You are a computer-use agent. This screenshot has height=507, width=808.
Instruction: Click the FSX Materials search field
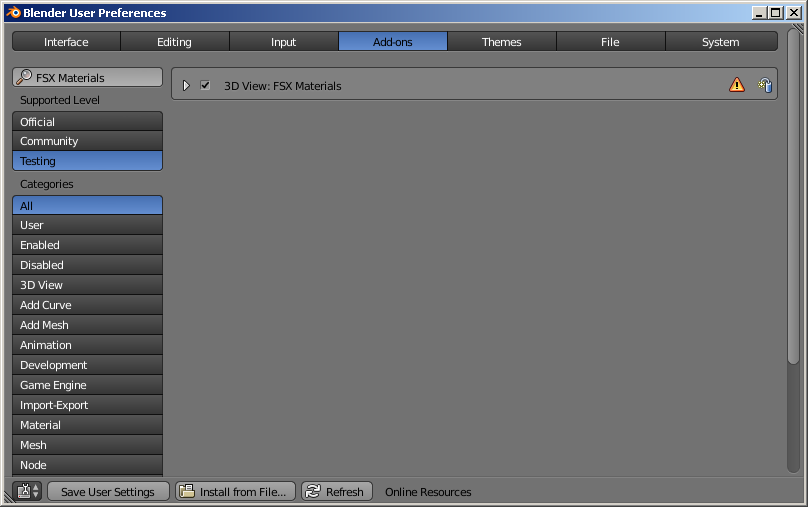coord(87,77)
